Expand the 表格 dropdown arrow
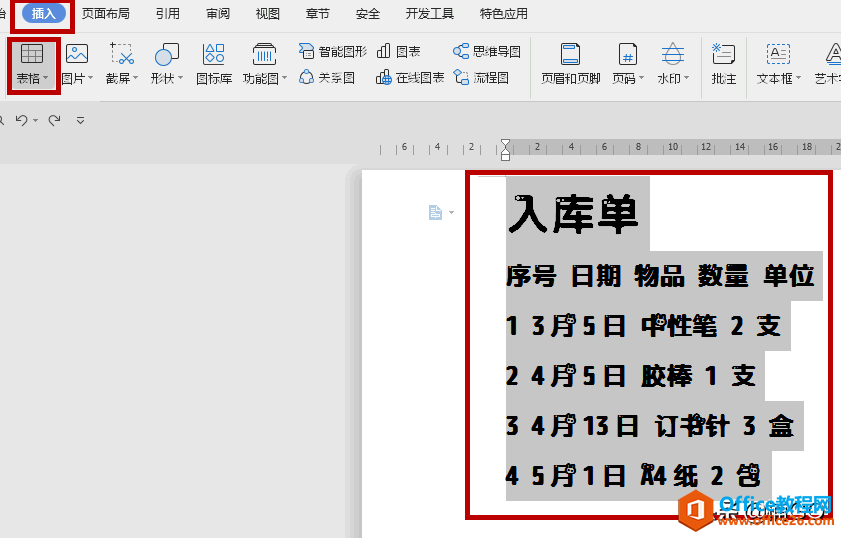Screen dimensions: 841x538 click(x=46, y=78)
